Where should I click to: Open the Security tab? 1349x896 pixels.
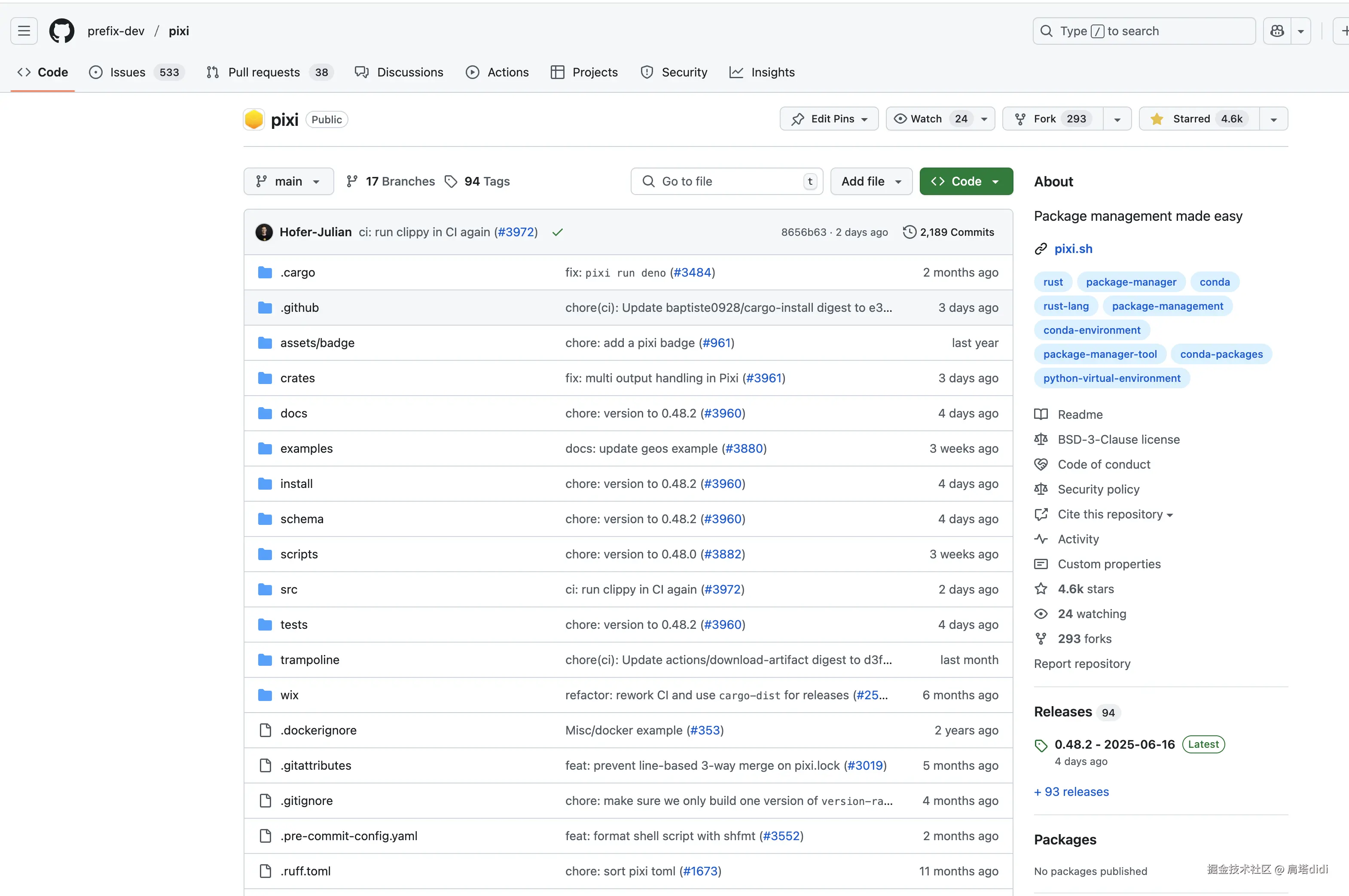tap(674, 72)
